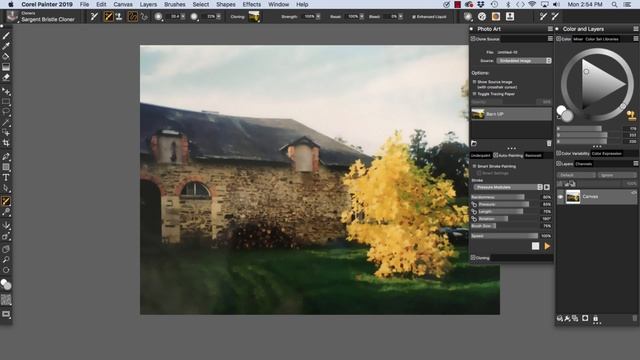Toggle Canvas layer visibility eye
Screen dimensions: 640x360
tap(560, 197)
